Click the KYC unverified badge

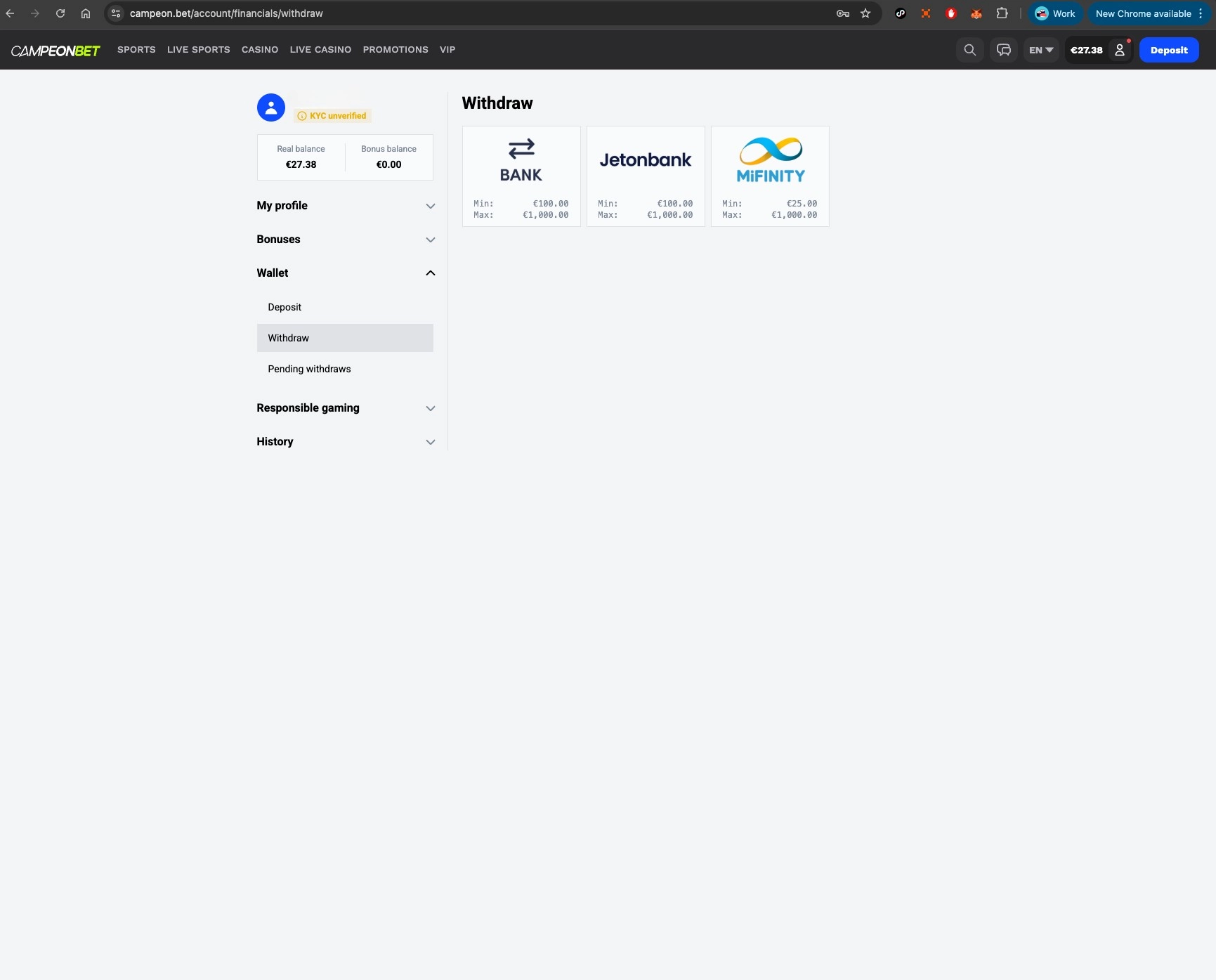pos(332,116)
